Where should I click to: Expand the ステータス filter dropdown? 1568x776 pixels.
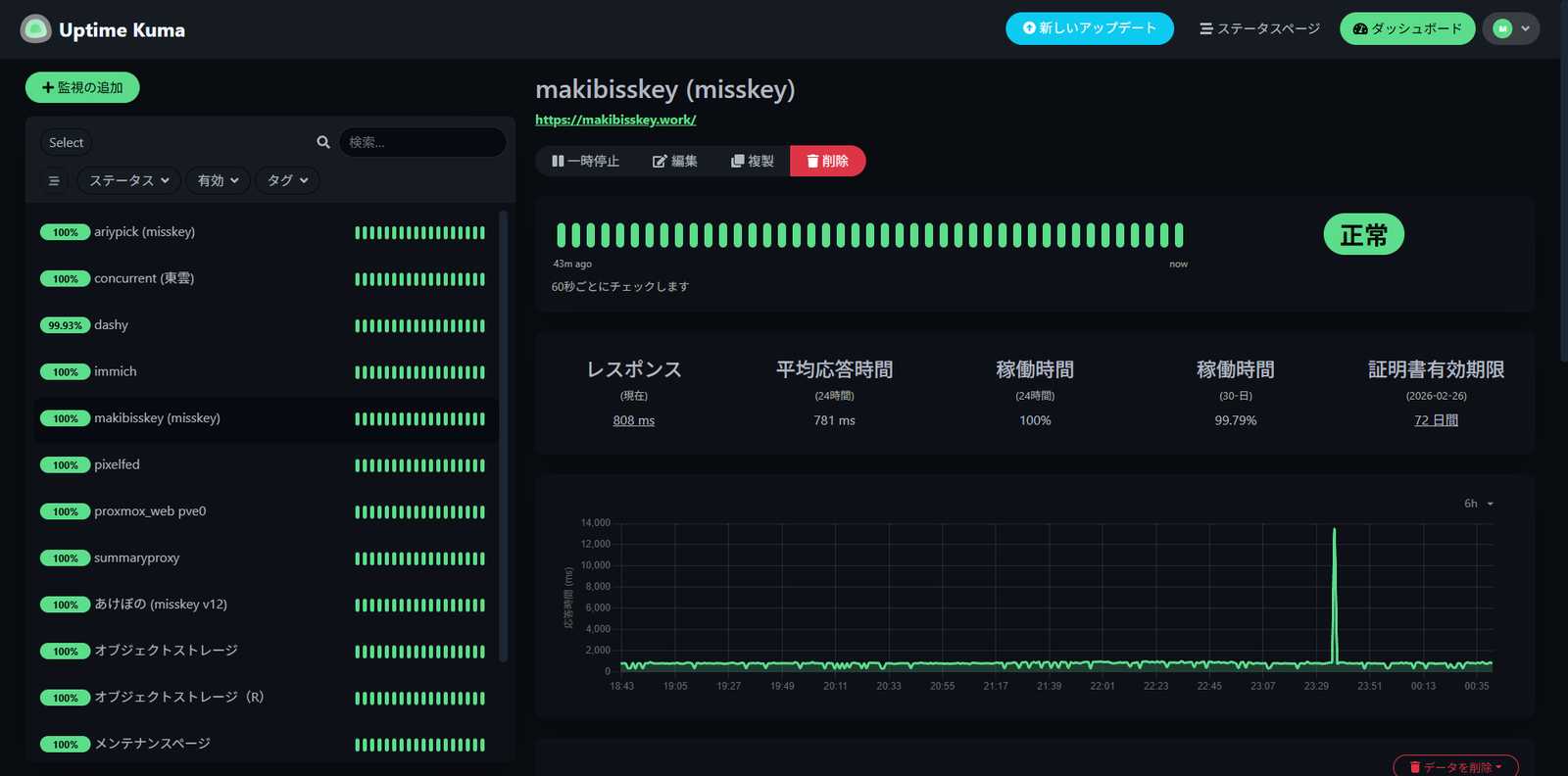(x=129, y=181)
